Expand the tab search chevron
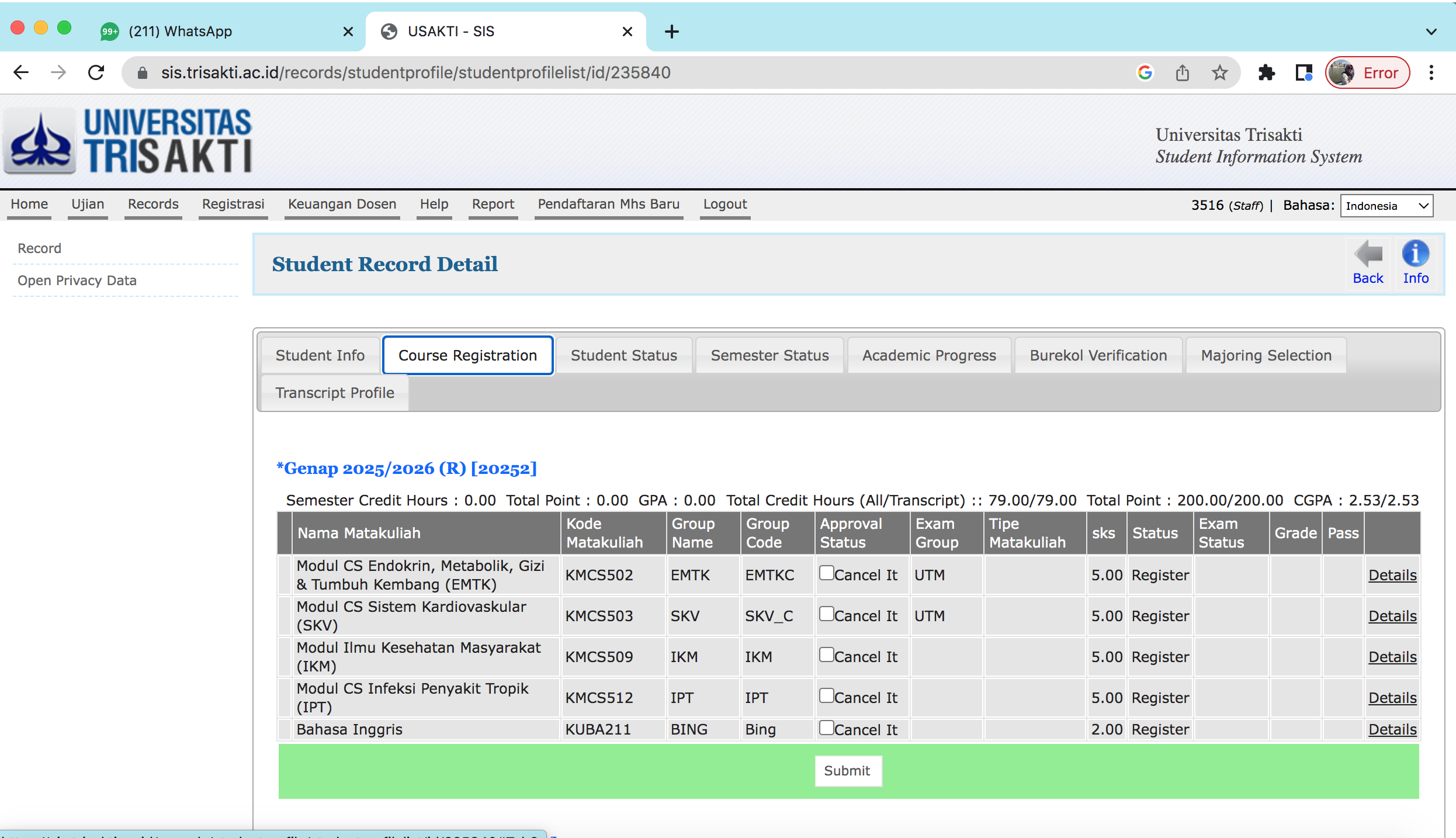 pos(1431,32)
